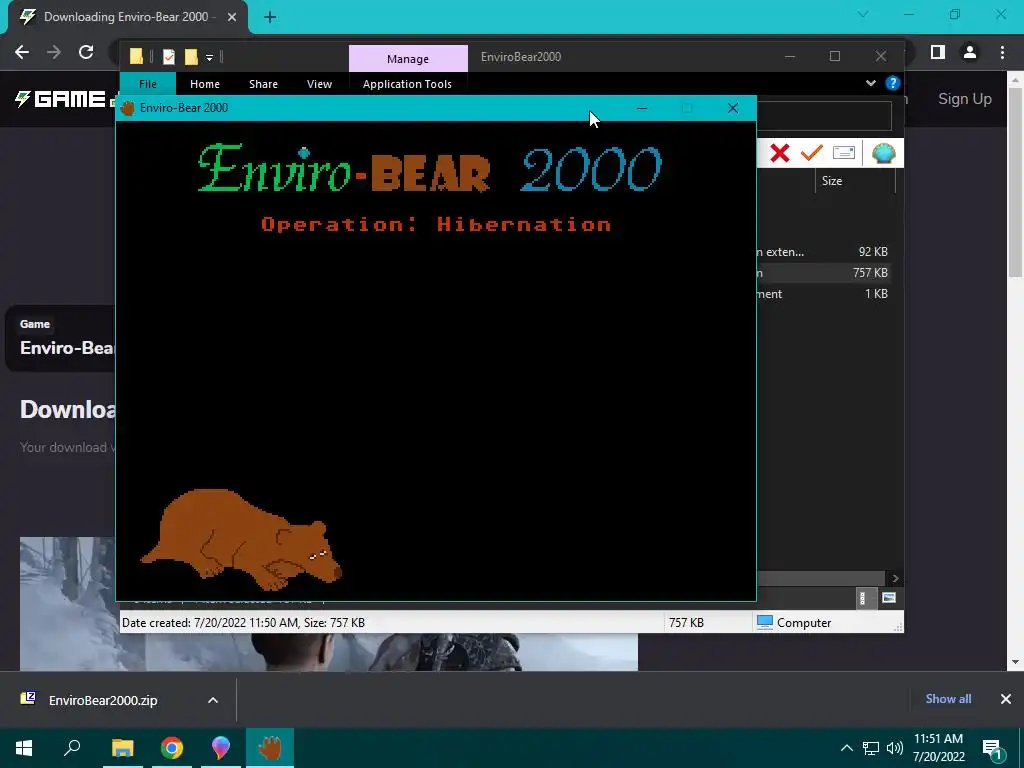Select the 757 KB file row in Explorer
Screen dimensions: 1024x768
click(824, 273)
